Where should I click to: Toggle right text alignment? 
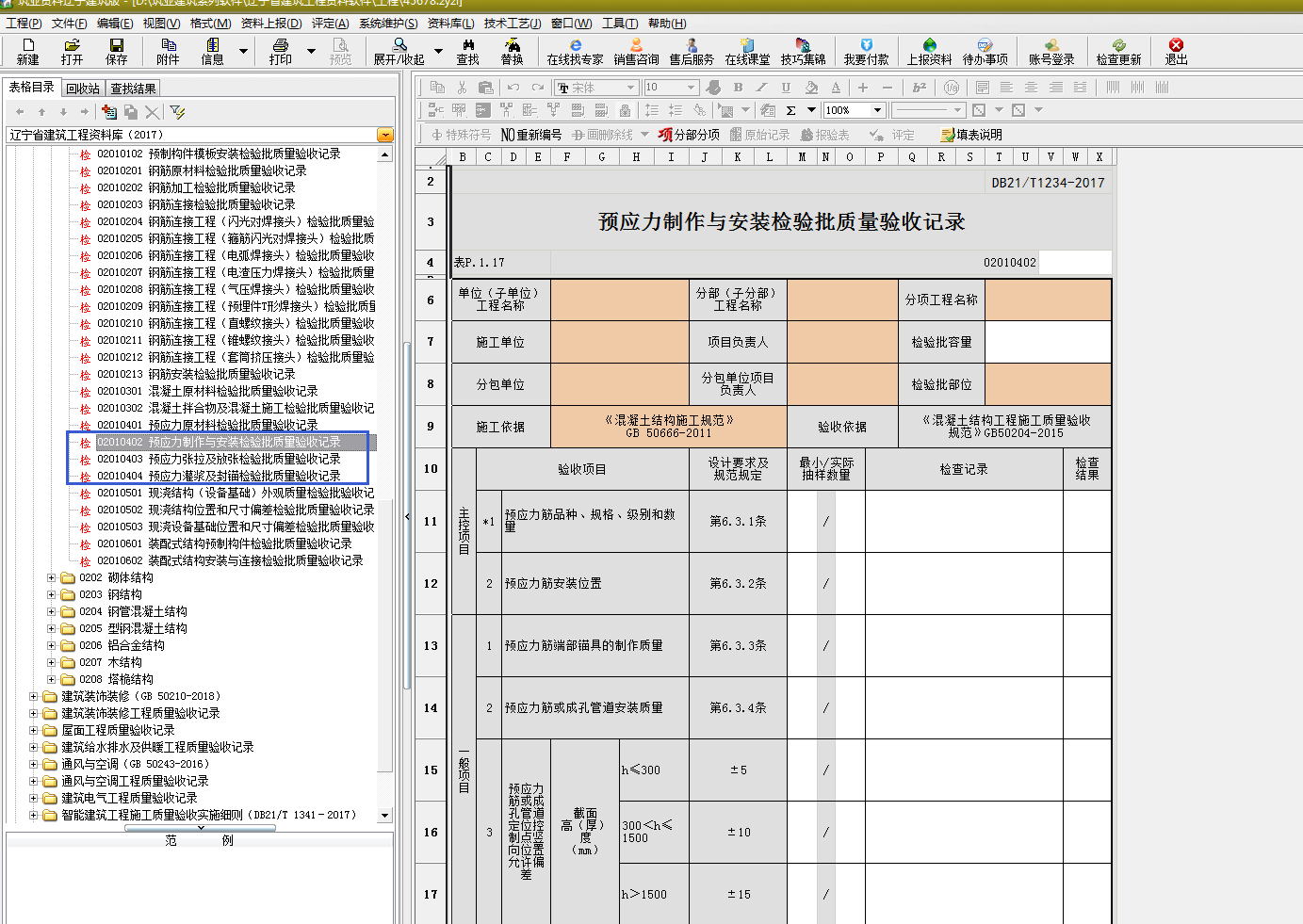pos(1055,88)
